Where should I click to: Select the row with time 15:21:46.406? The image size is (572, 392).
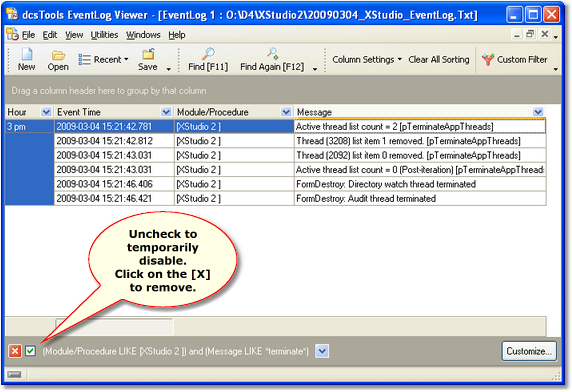300,184
